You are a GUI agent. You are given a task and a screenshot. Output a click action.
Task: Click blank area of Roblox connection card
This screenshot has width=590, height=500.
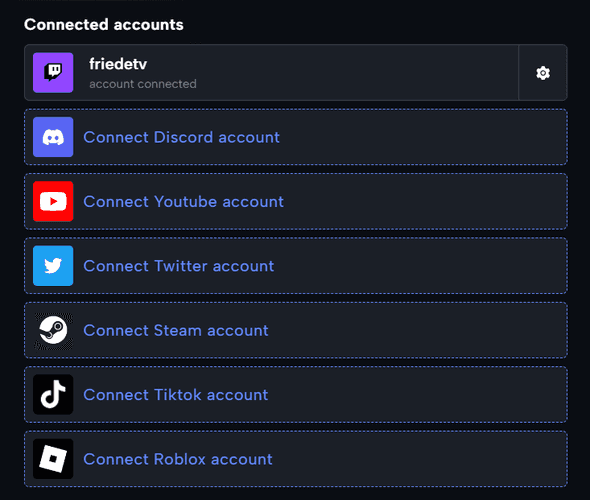tap(418, 459)
